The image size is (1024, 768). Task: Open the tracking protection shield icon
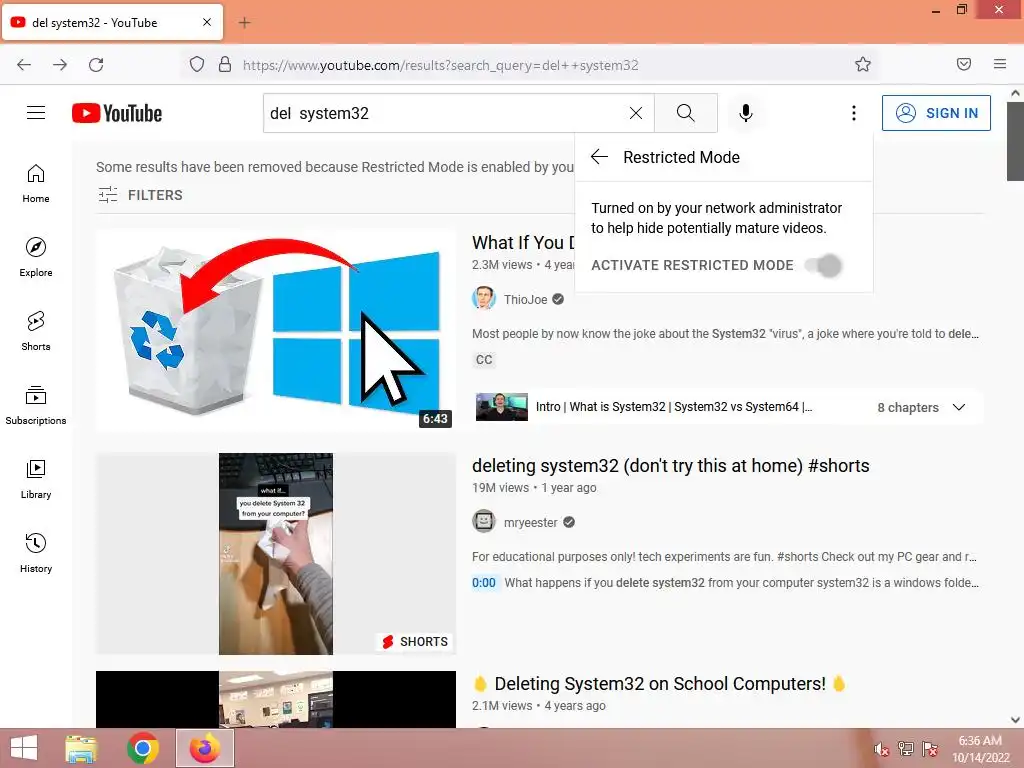click(x=197, y=64)
